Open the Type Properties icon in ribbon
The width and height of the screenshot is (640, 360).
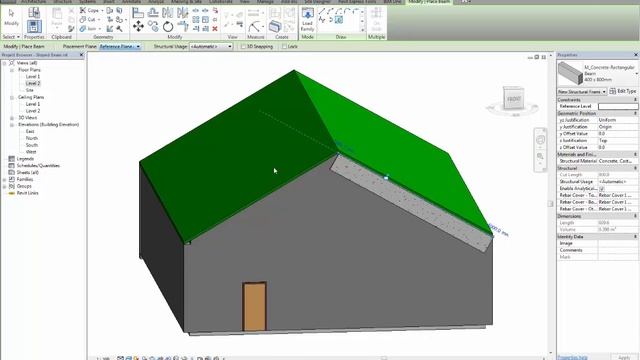coord(34,13)
